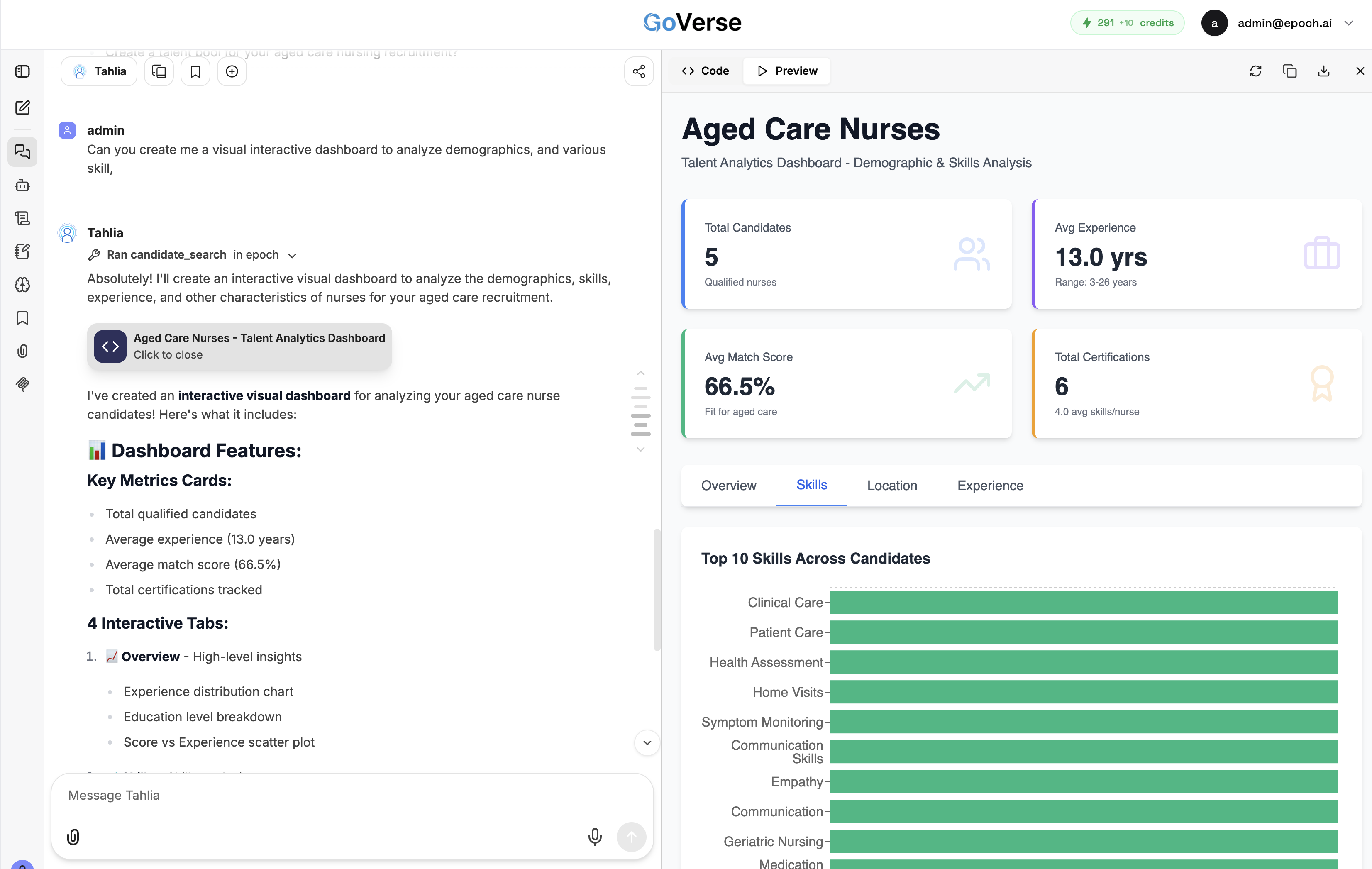Open the agents robot icon in sidebar
The image size is (1372, 869).
[22, 185]
